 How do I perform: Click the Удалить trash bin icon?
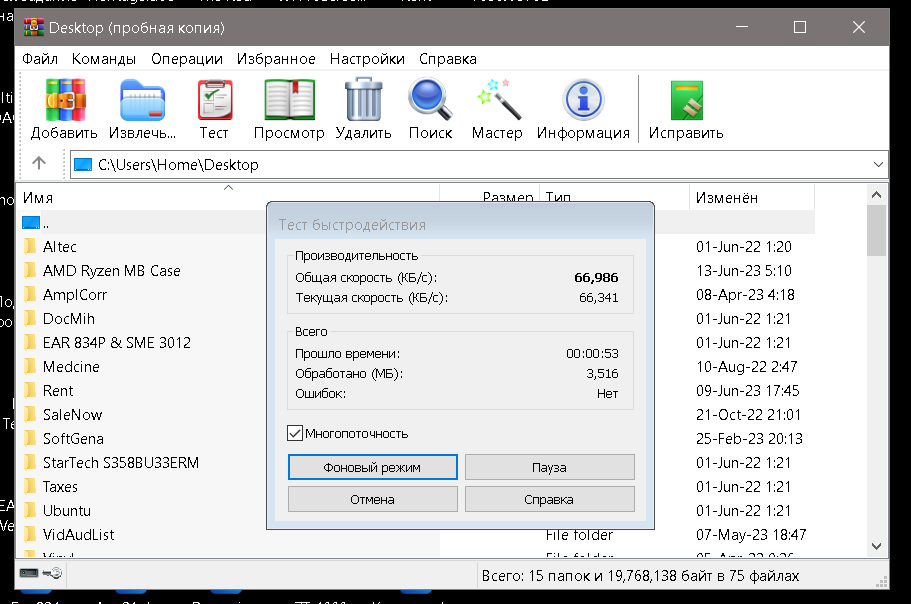click(x=364, y=100)
